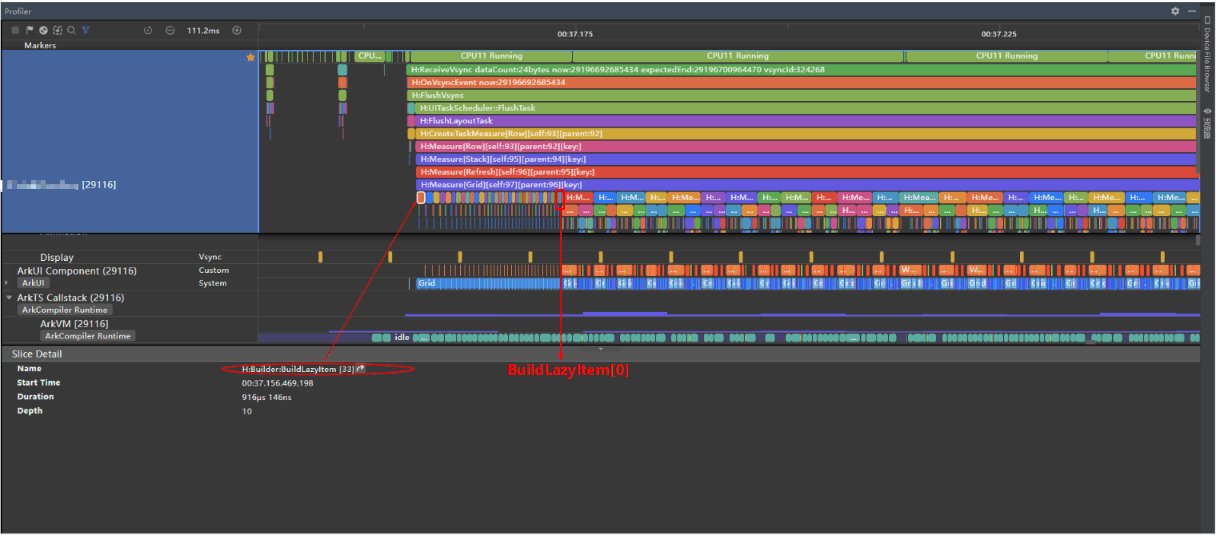Collapse the ArkTS Callstack section

point(10,298)
